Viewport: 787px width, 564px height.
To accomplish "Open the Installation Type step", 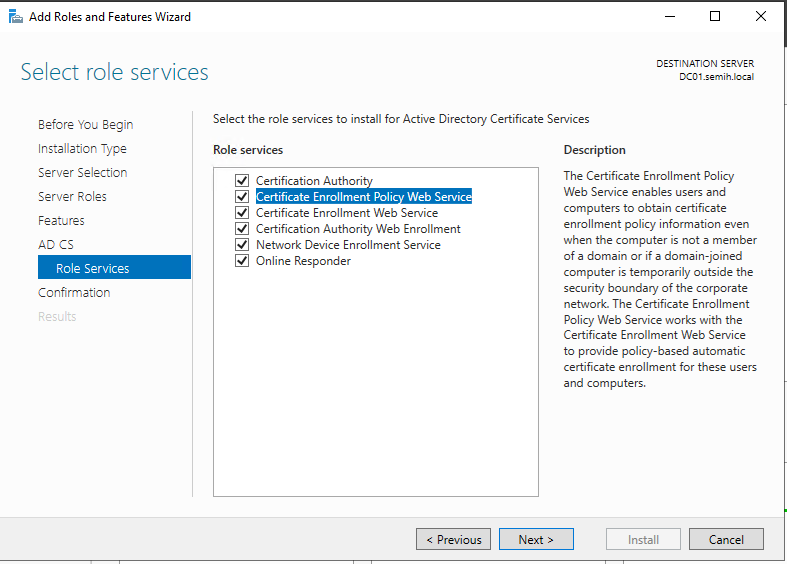I will point(82,149).
